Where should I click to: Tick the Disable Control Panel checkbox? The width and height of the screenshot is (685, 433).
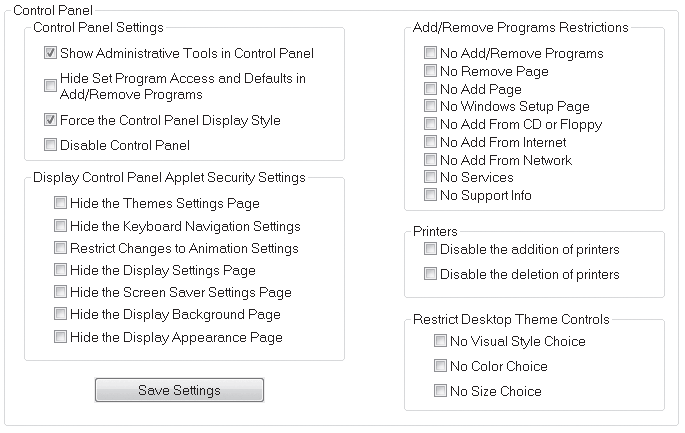(50, 145)
